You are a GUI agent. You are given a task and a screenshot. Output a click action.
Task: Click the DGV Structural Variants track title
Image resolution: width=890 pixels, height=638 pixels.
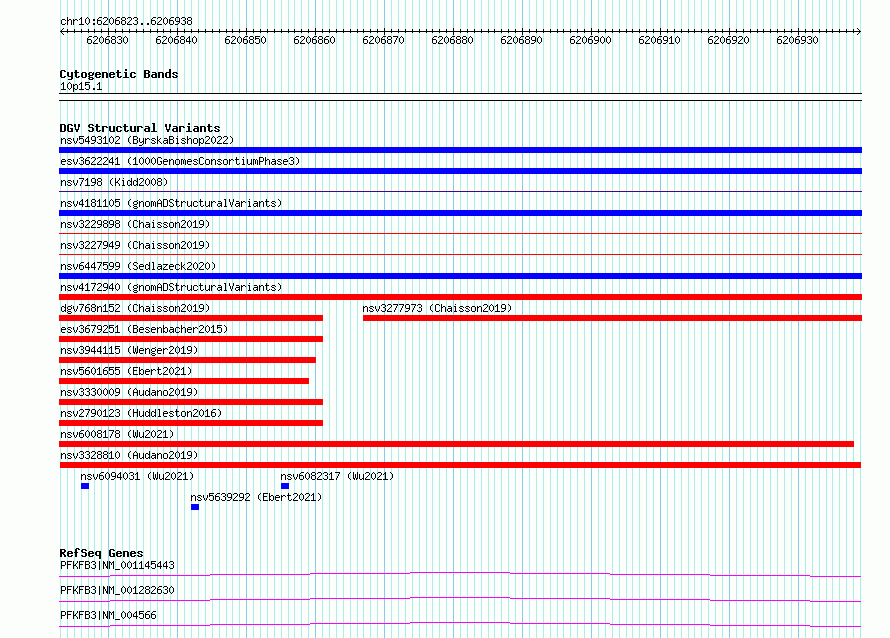140,128
